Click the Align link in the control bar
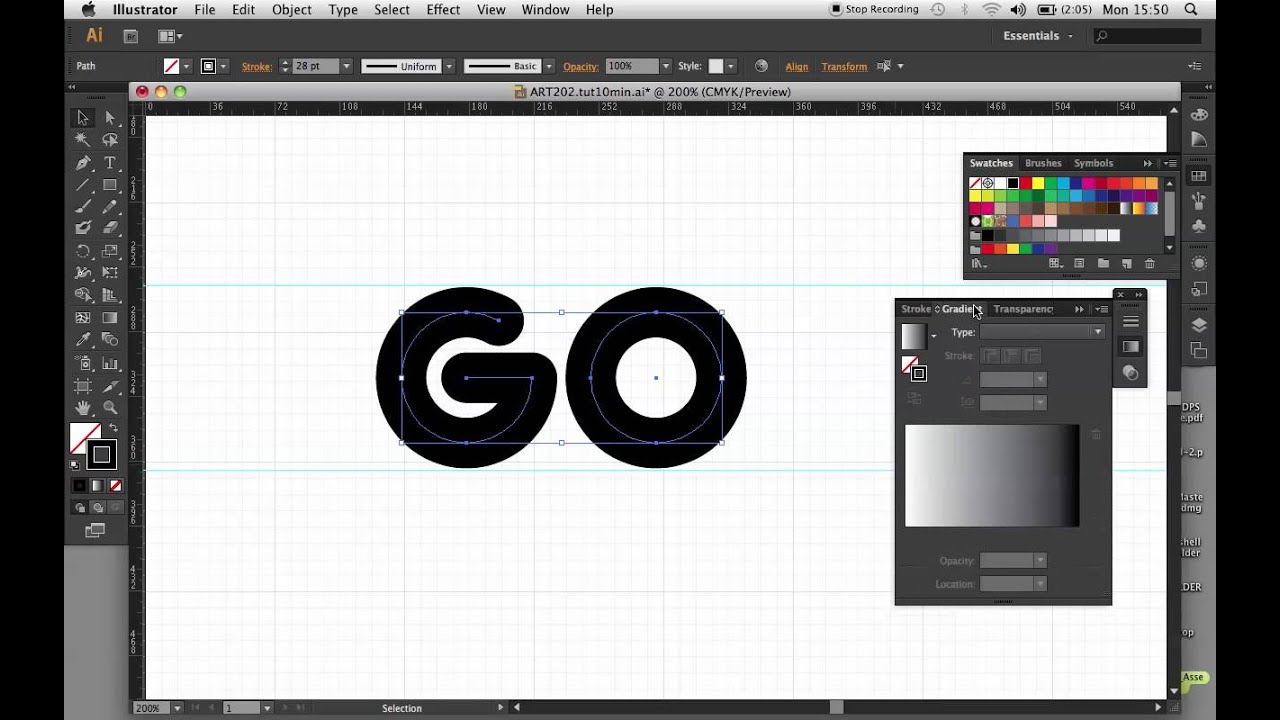This screenshot has height=720, width=1280. click(797, 67)
